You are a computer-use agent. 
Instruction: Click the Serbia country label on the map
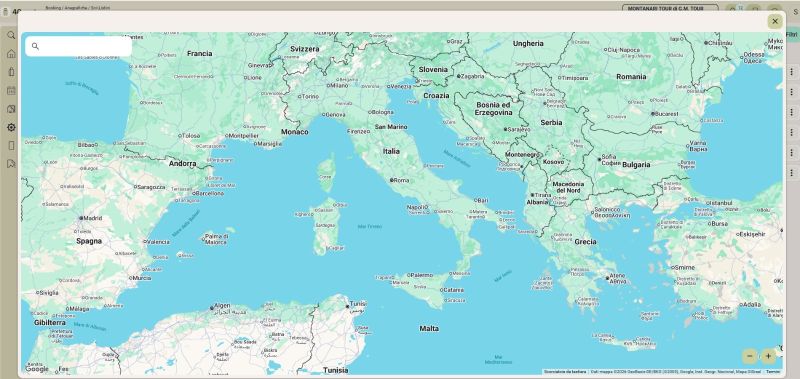click(x=551, y=122)
